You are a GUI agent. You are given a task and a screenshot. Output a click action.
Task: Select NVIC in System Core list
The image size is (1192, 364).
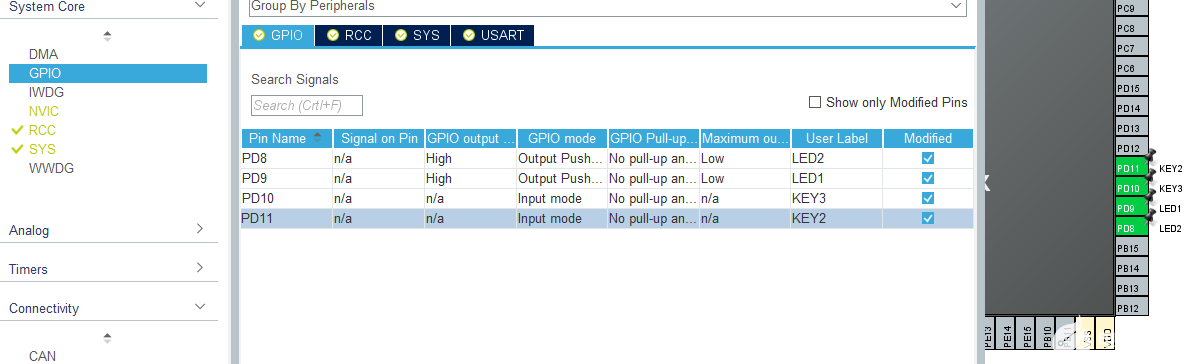[43, 112]
